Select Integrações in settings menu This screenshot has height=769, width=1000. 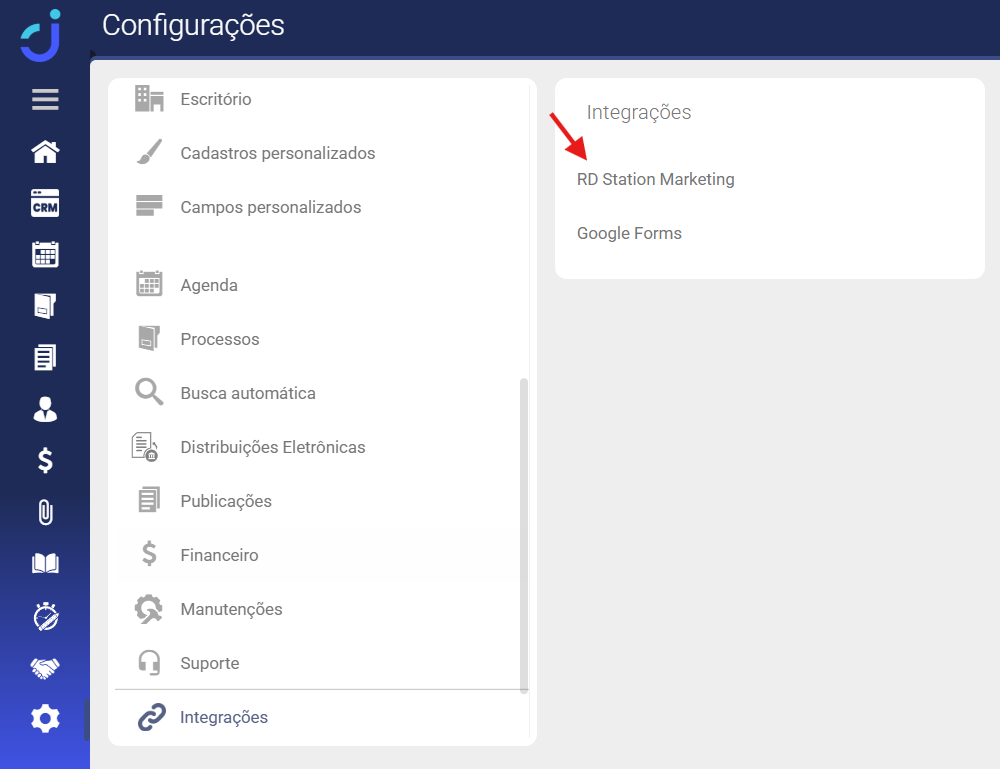point(224,718)
